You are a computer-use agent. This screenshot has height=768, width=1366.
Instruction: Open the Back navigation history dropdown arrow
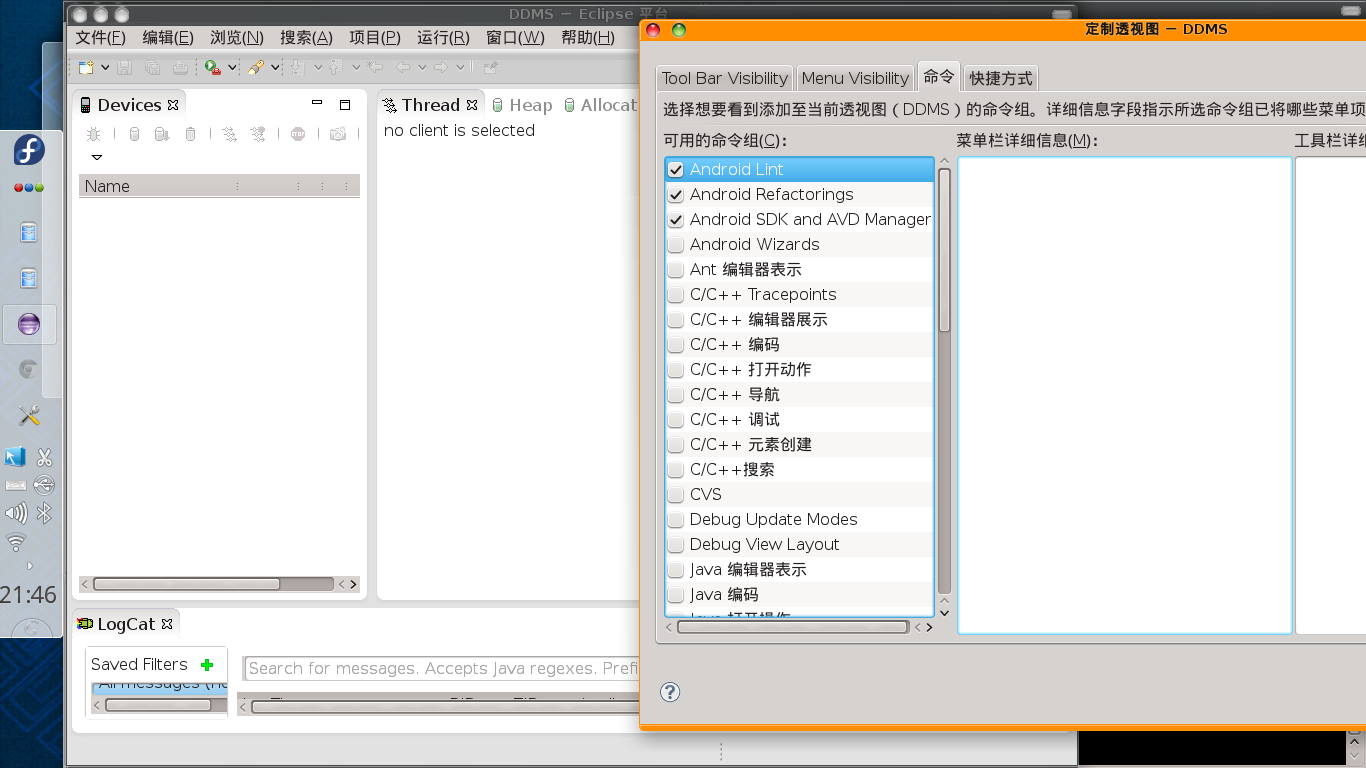422,67
